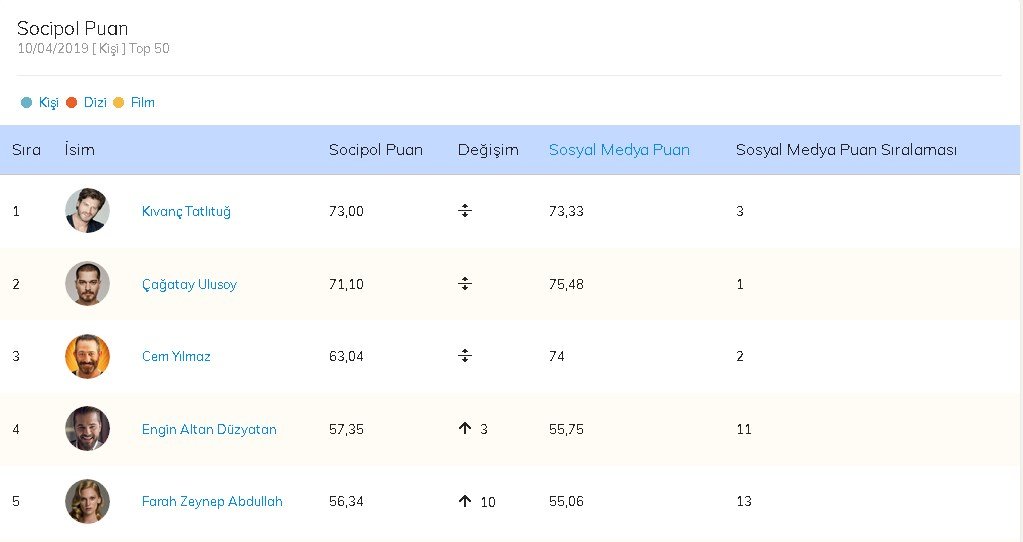Click Socipol score 56,34
The width and height of the screenshot is (1023, 542).
346,502
